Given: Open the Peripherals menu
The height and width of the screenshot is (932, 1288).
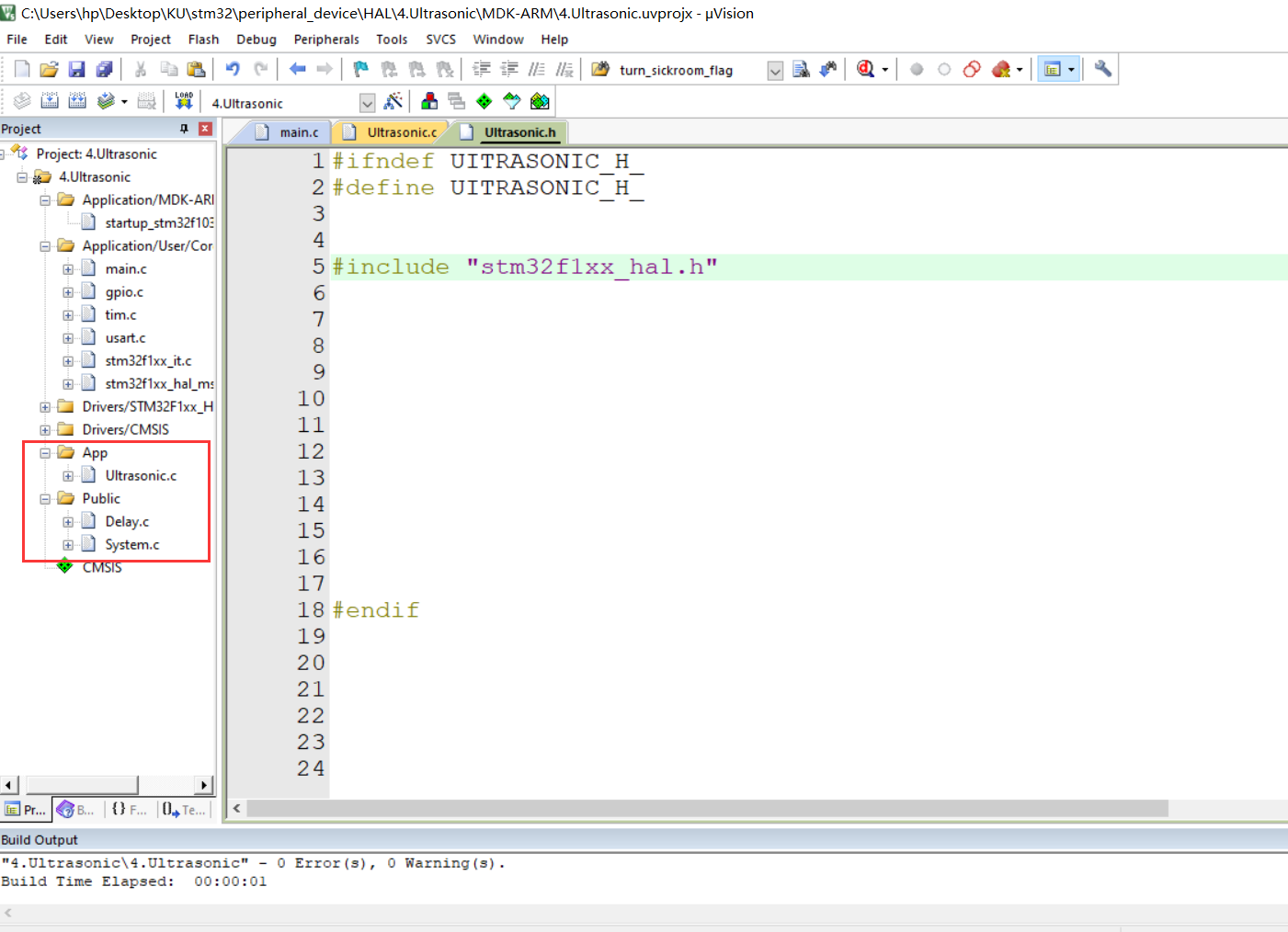Looking at the screenshot, I should point(326,40).
